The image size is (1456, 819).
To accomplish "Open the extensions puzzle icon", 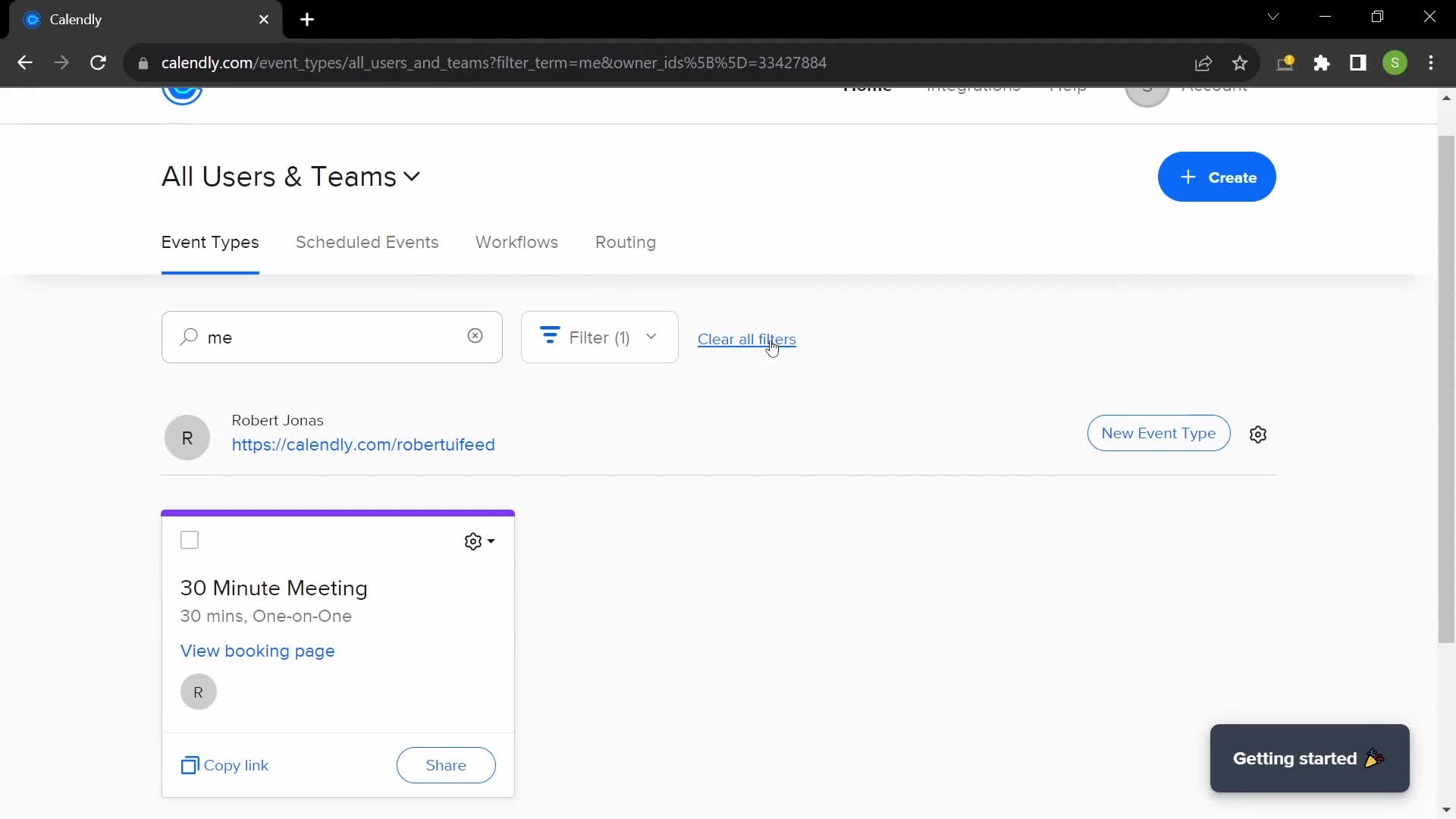I will 1322,63.
